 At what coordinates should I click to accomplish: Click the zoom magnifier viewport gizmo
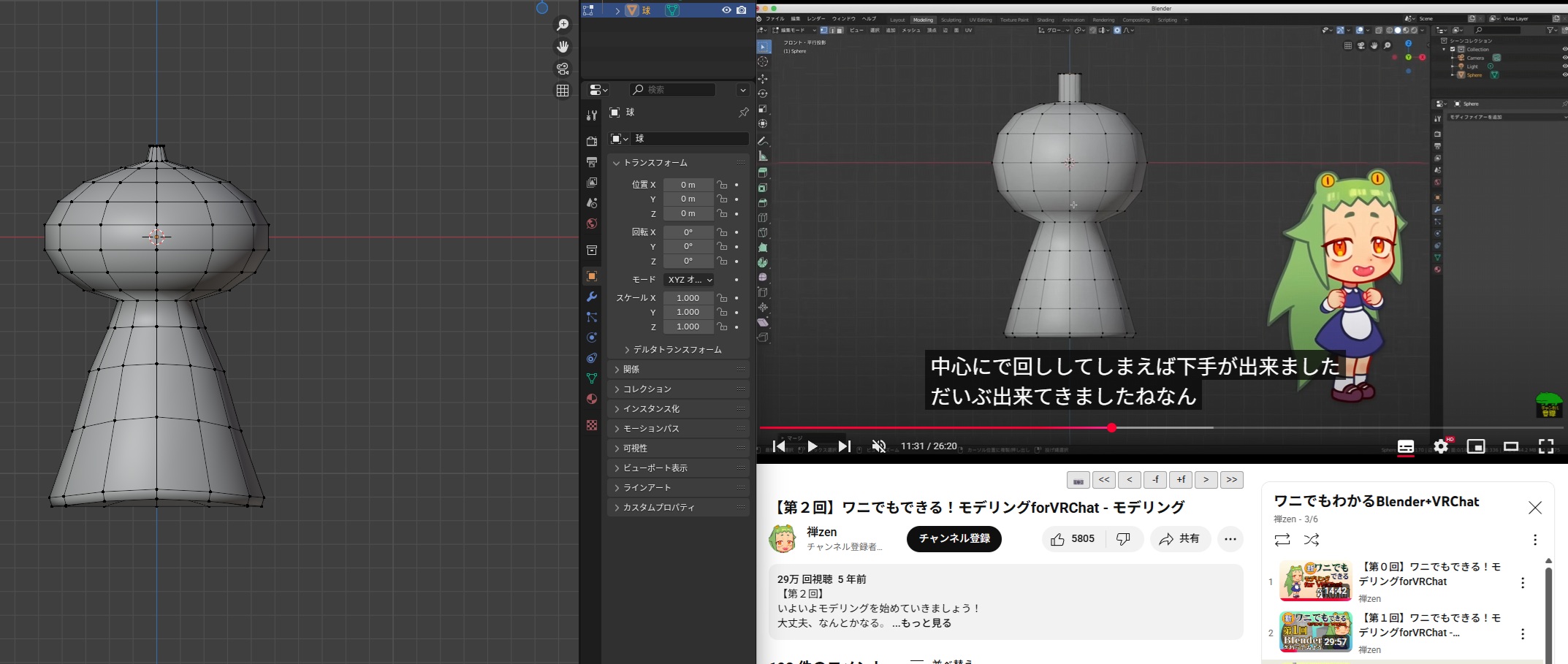coord(563,26)
